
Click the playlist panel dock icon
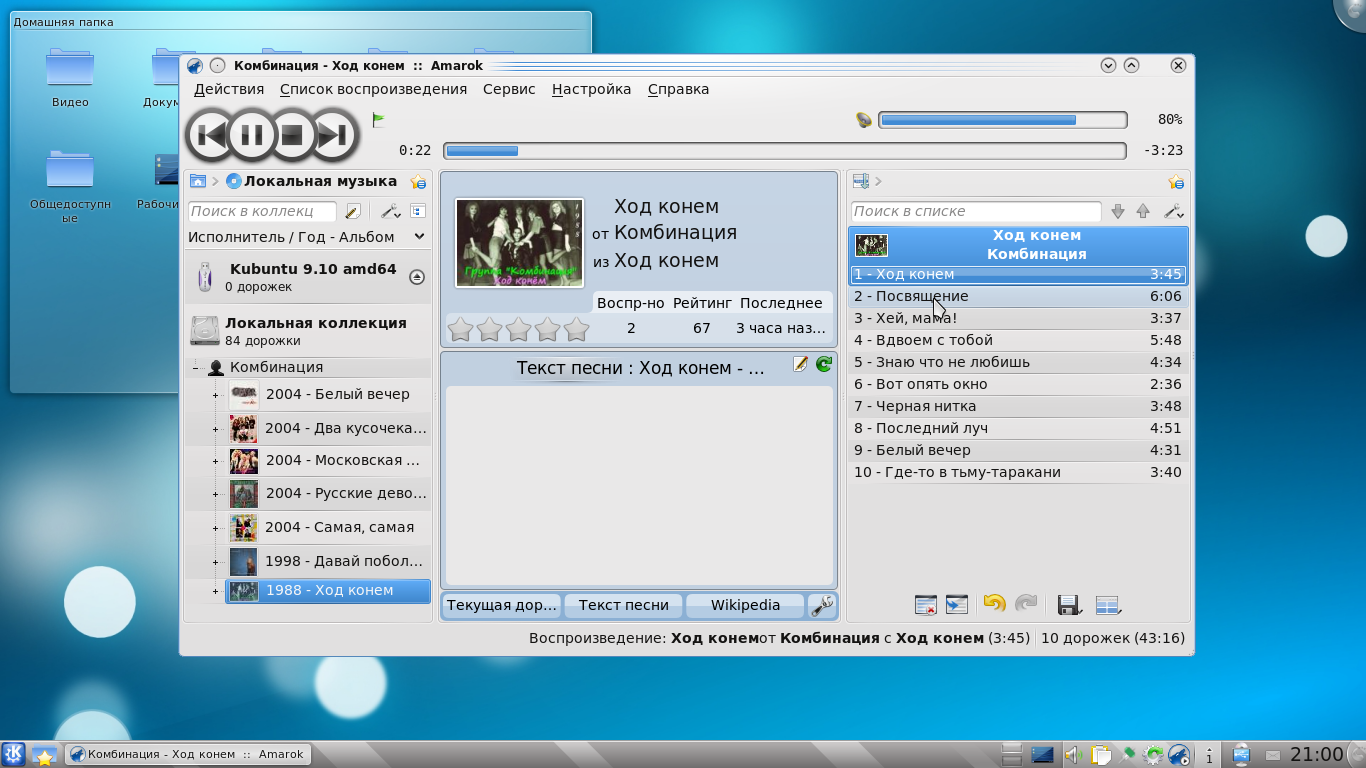pyautogui.click(x=860, y=181)
